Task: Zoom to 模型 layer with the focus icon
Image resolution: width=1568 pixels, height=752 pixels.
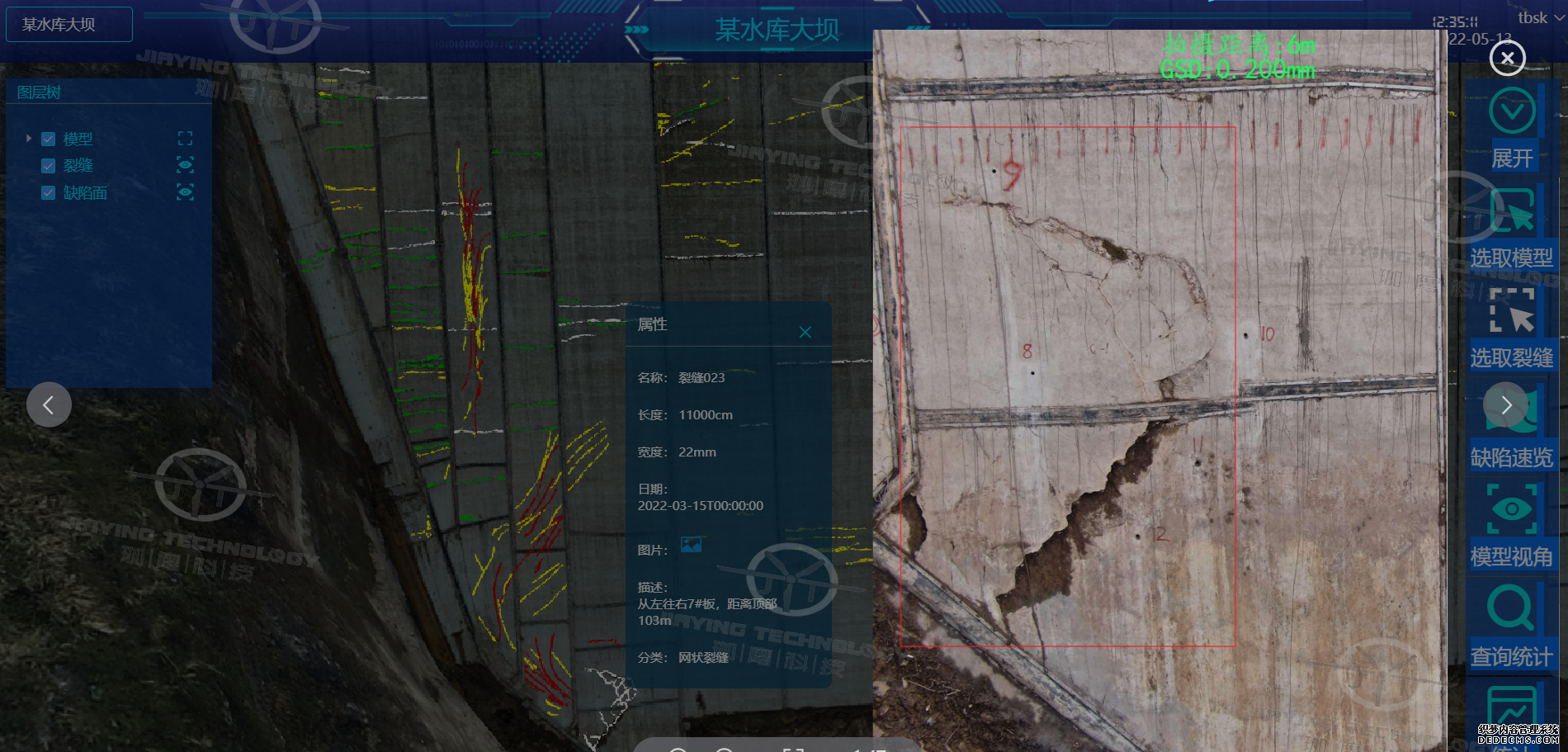Action: click(x=185, y=139)
